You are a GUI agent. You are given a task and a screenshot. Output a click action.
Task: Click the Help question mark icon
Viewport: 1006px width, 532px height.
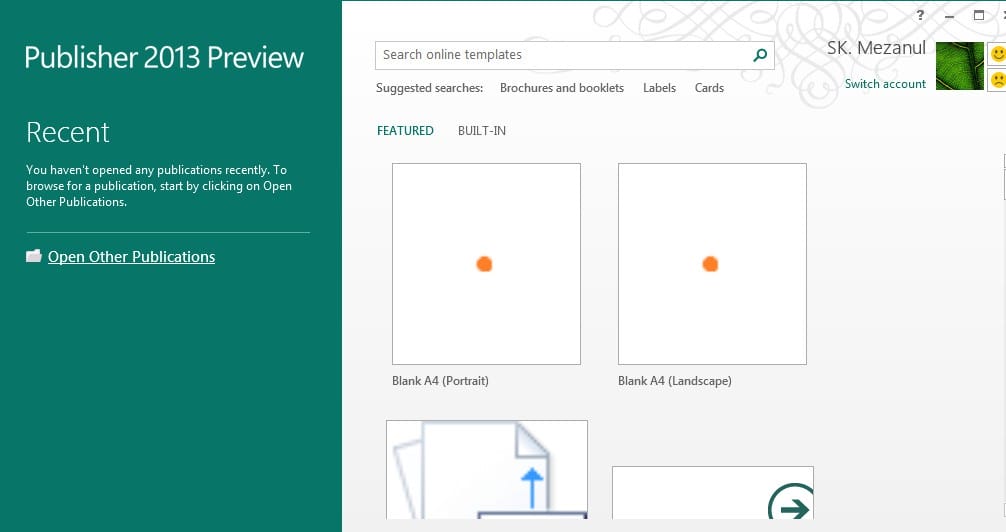[920, 15]
